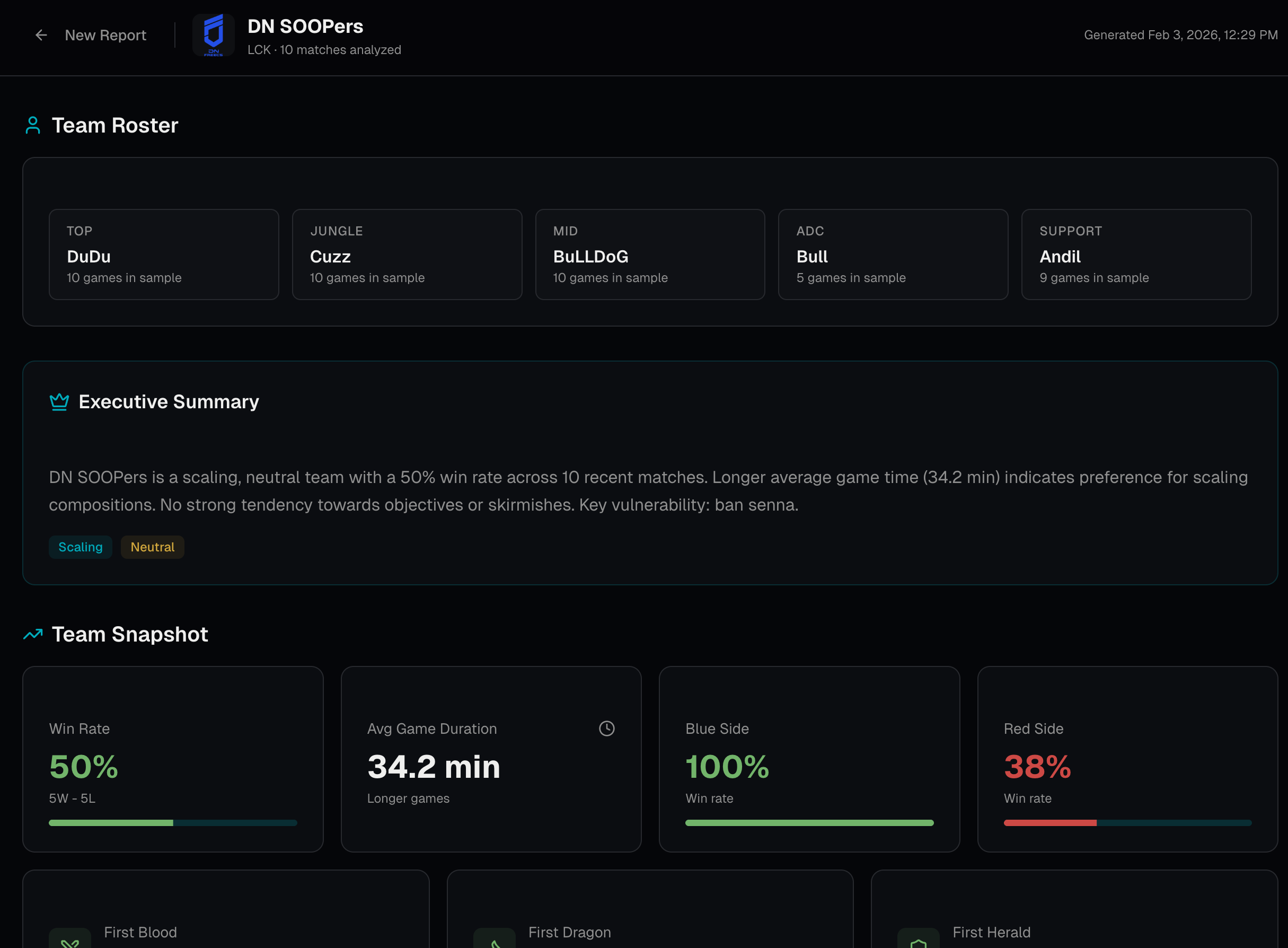Select the ADC player Bull card
This screenshot has height=948, width=1288.
pyautogui.click(x=893, y=254)
